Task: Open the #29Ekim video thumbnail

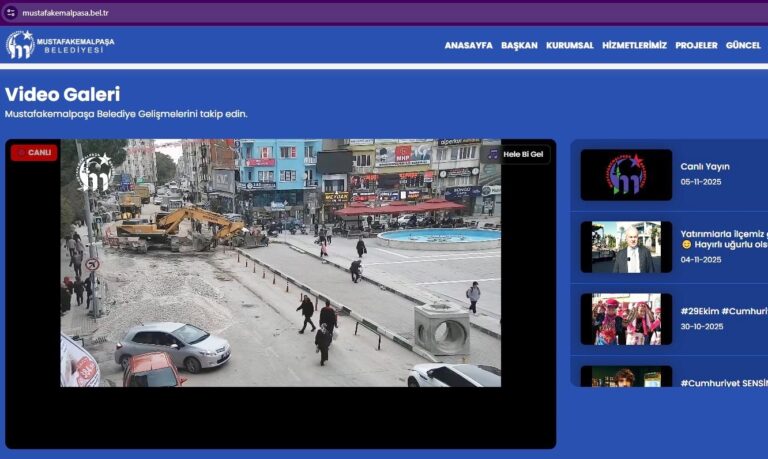Action: click(x=626, y=319)
